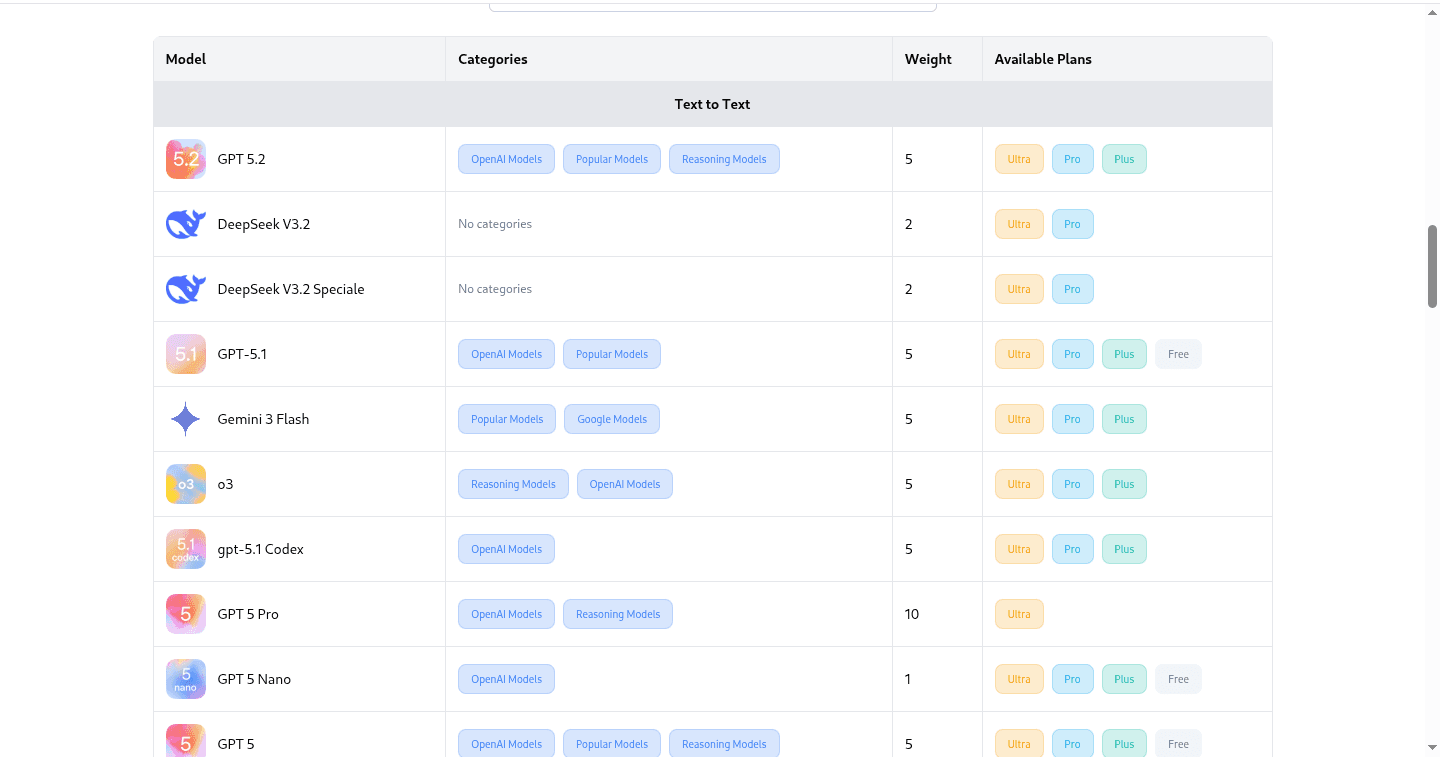Click the DeepSeek V3.2 Speciale whale icon

click(x=186, y=289)
